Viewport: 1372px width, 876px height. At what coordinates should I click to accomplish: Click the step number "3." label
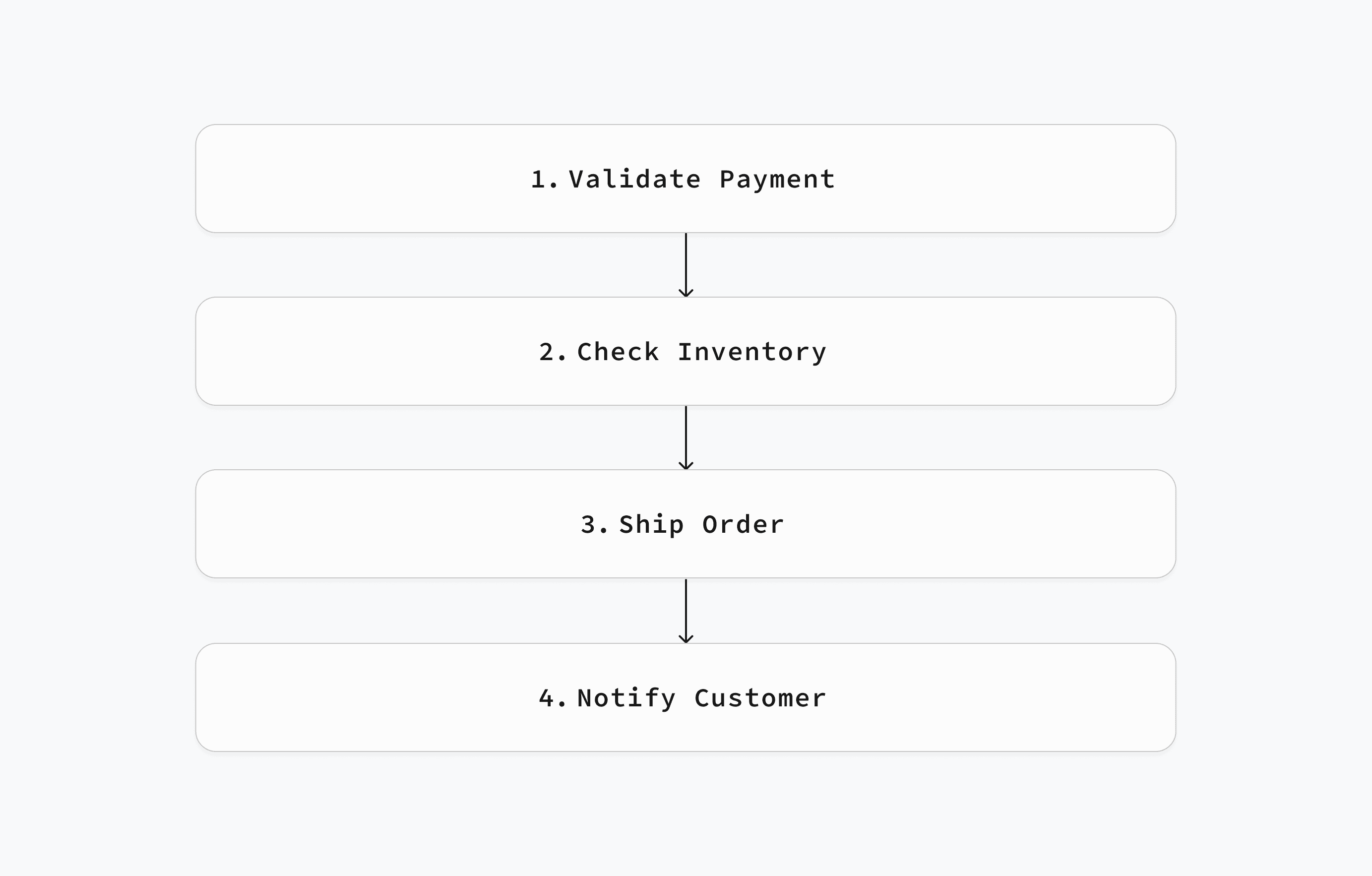tap(595, 525)
